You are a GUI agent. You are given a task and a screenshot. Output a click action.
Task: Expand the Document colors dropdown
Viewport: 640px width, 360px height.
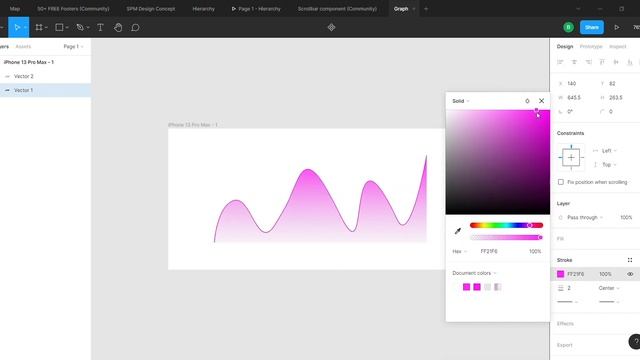tap(474, 273)
